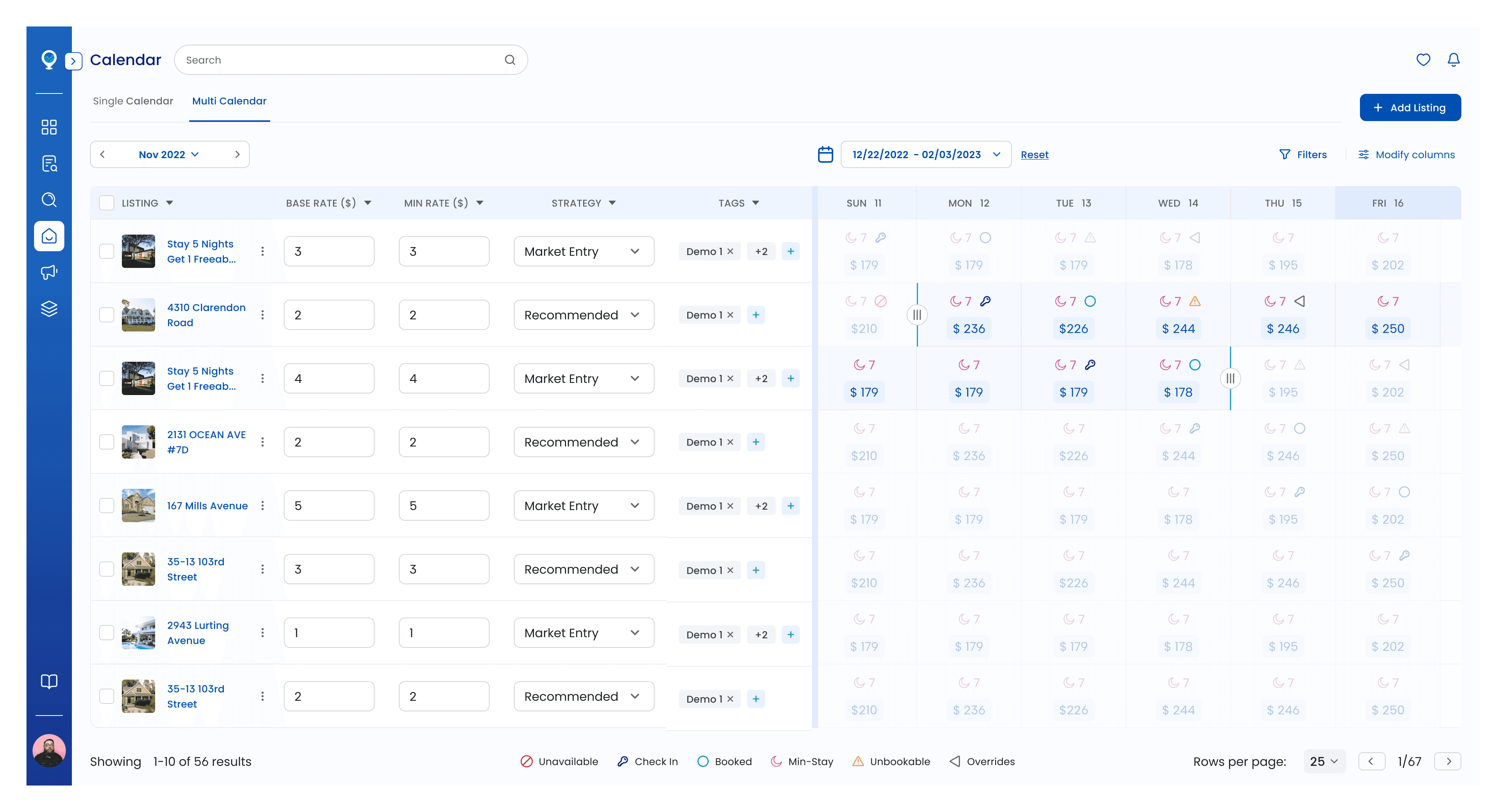Switch to the Single Calendar tab
1506x812 pixels.
(x=133, y=101)
